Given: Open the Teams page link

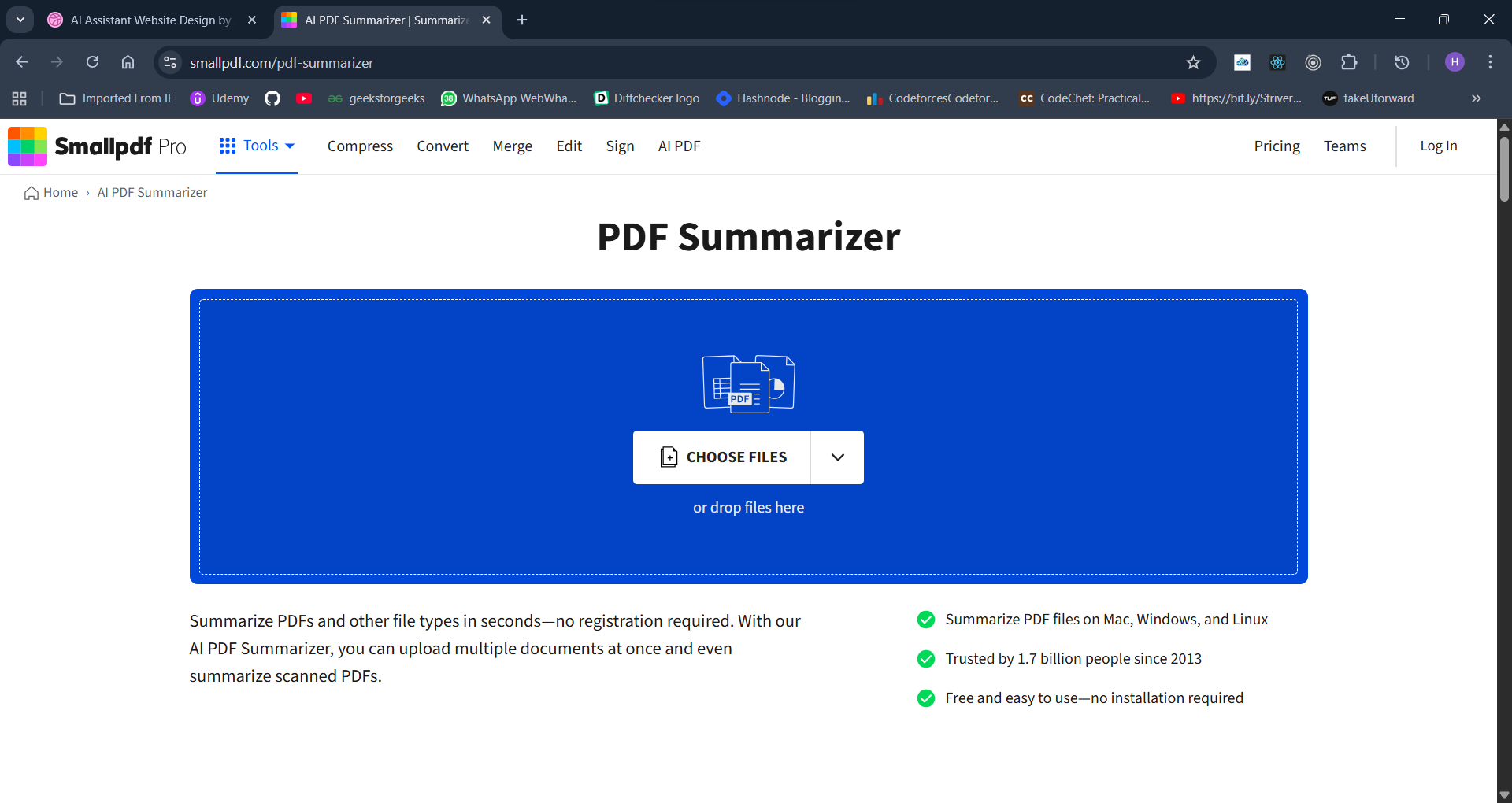Looking at the screenshot, I should coord(1344,146).
